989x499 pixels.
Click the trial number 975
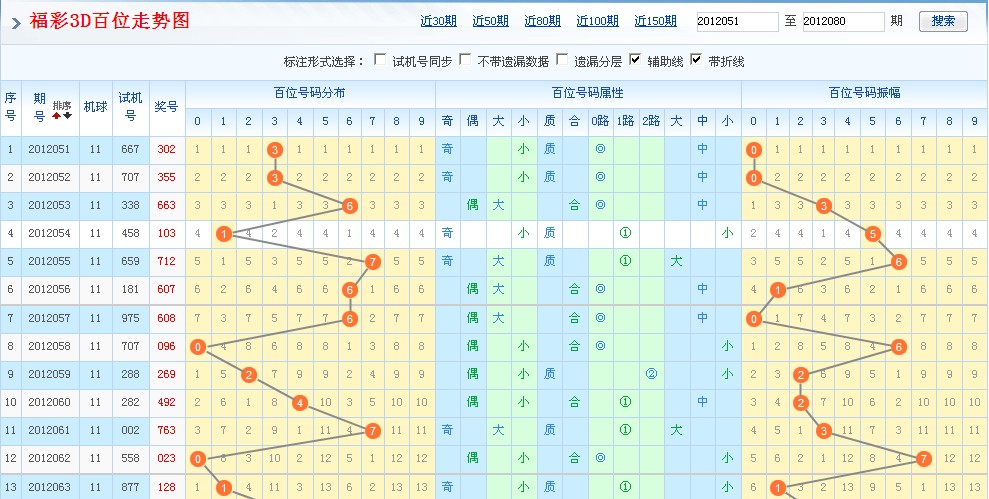pos(131,318)
